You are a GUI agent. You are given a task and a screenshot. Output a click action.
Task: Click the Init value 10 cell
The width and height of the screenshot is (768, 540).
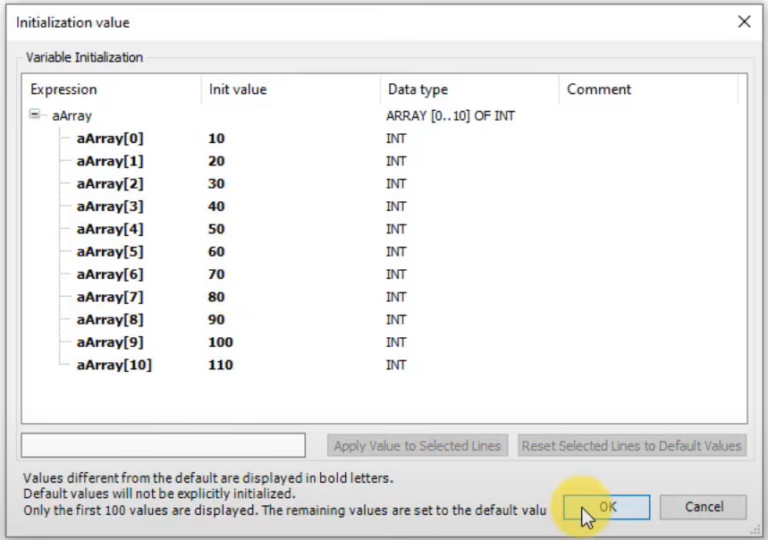(x=217, y=138)
